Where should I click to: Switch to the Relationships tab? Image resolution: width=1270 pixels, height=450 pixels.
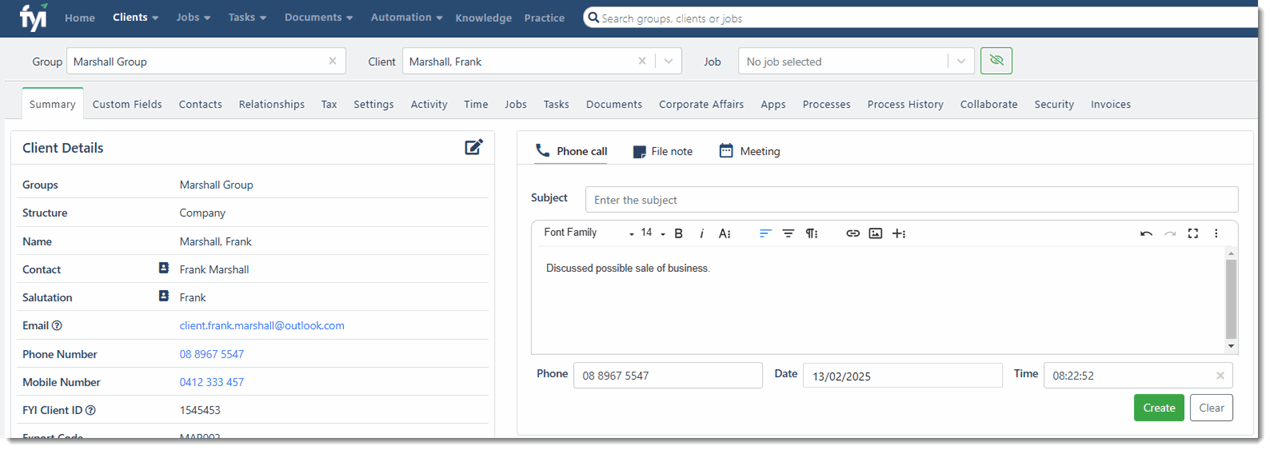coord(272,104)
